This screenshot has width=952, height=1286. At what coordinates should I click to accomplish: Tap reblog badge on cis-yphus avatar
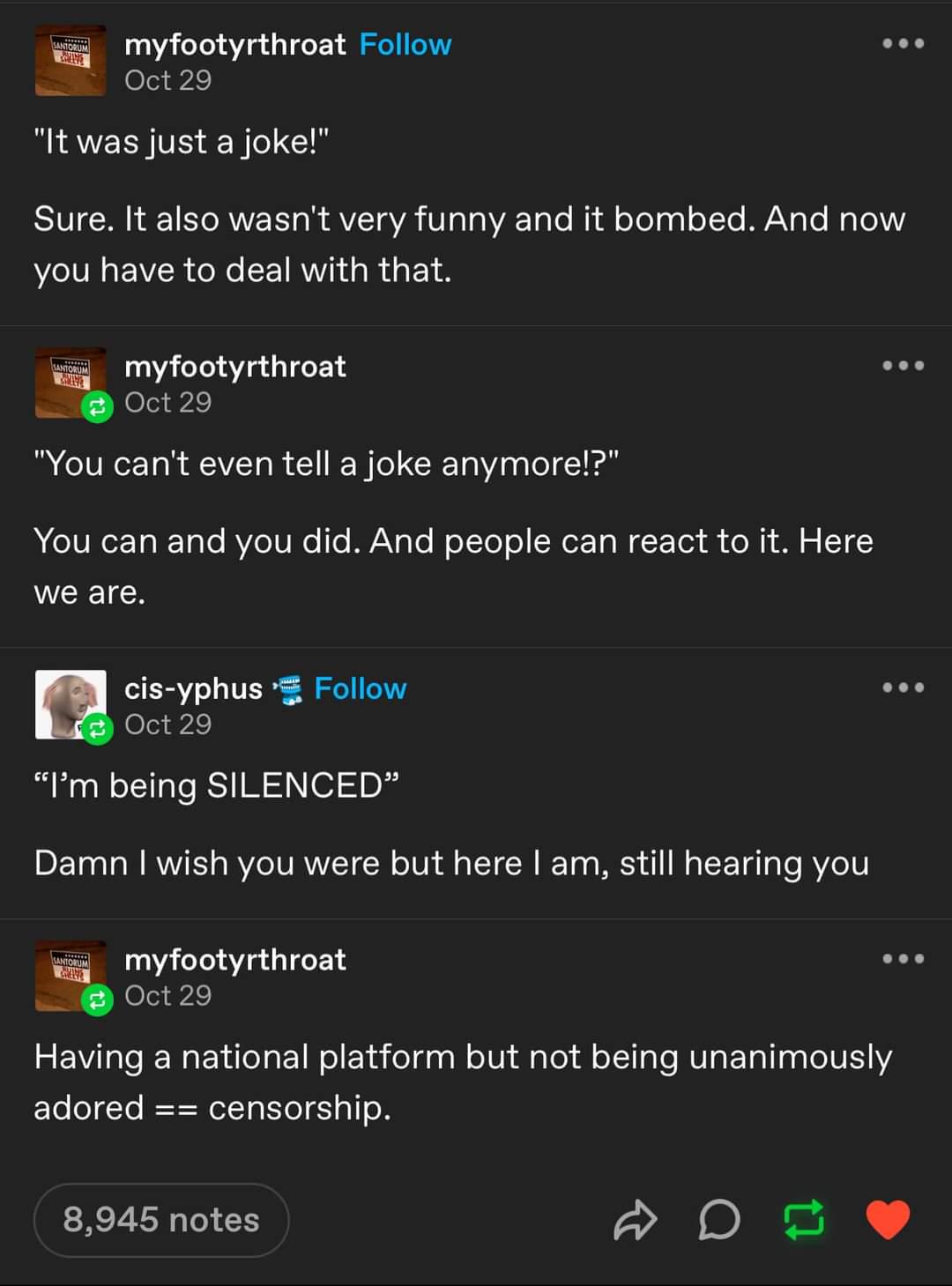pos(97,729)
